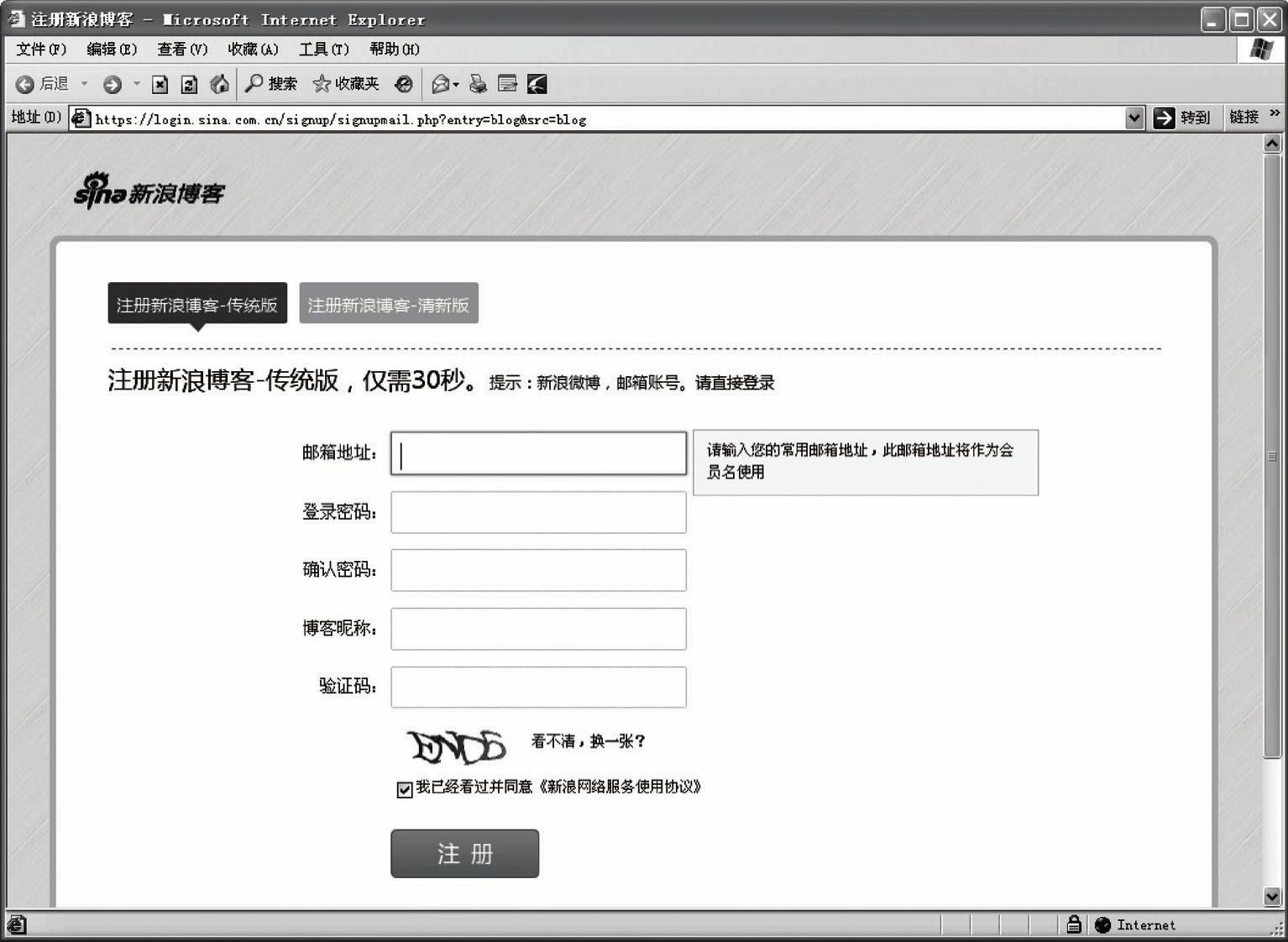The width and height of the screenshot is (1288, 942).
Task: Open the 收藏(A) menu
Action: pyautogui.click(x=253, y=50)
